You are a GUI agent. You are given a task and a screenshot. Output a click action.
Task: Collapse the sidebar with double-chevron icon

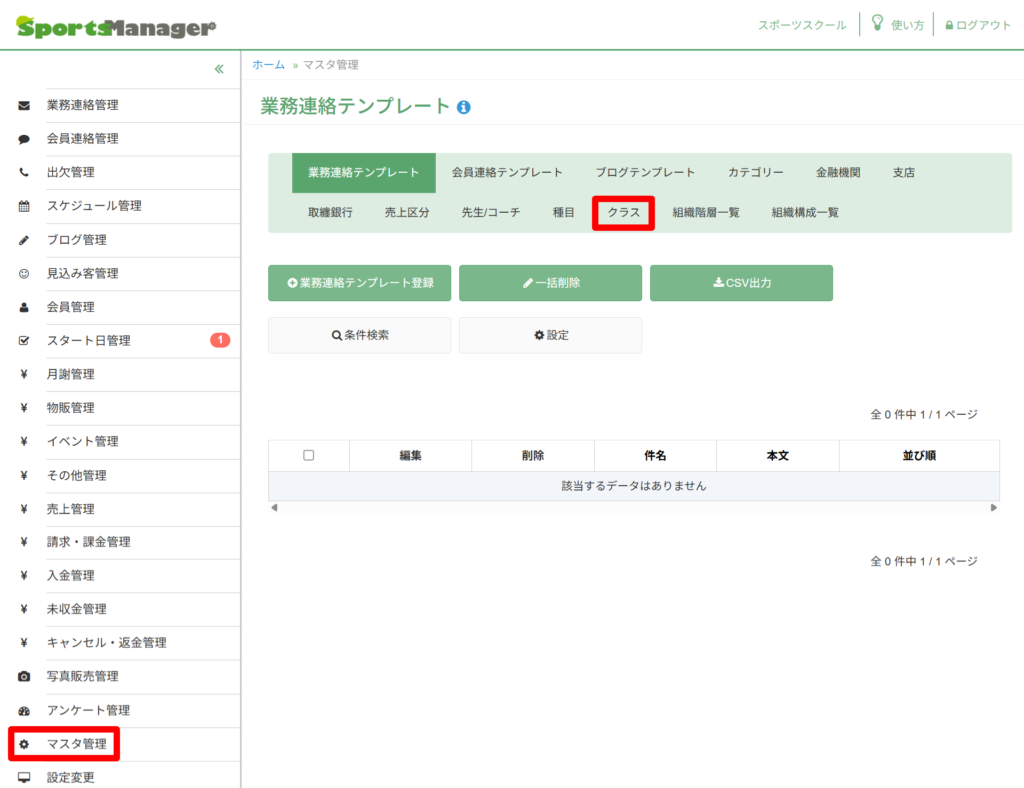pyautogui.click(x=219, y=69)
